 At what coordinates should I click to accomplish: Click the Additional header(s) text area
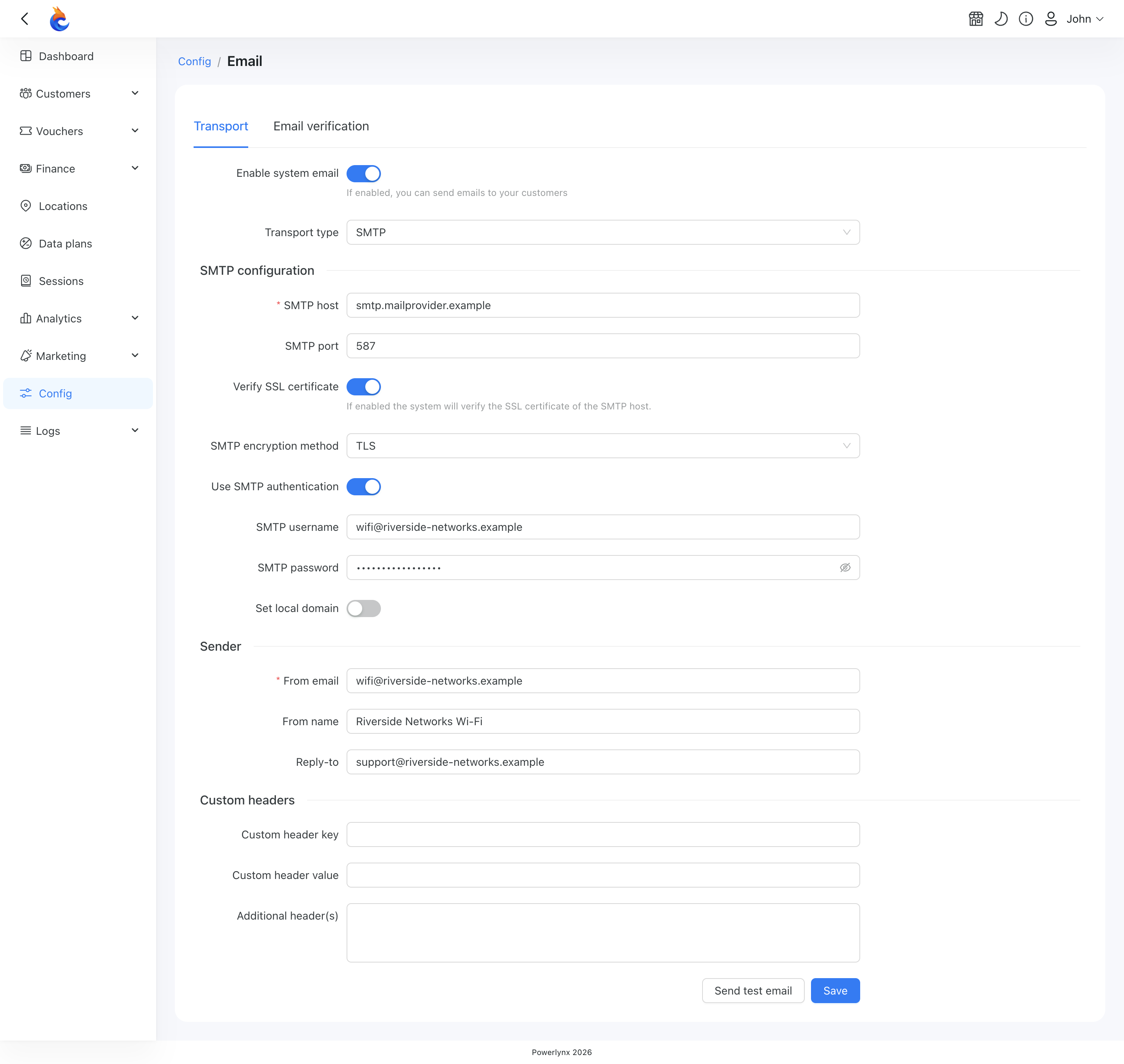pyautogui.click(x=603, y=932)
